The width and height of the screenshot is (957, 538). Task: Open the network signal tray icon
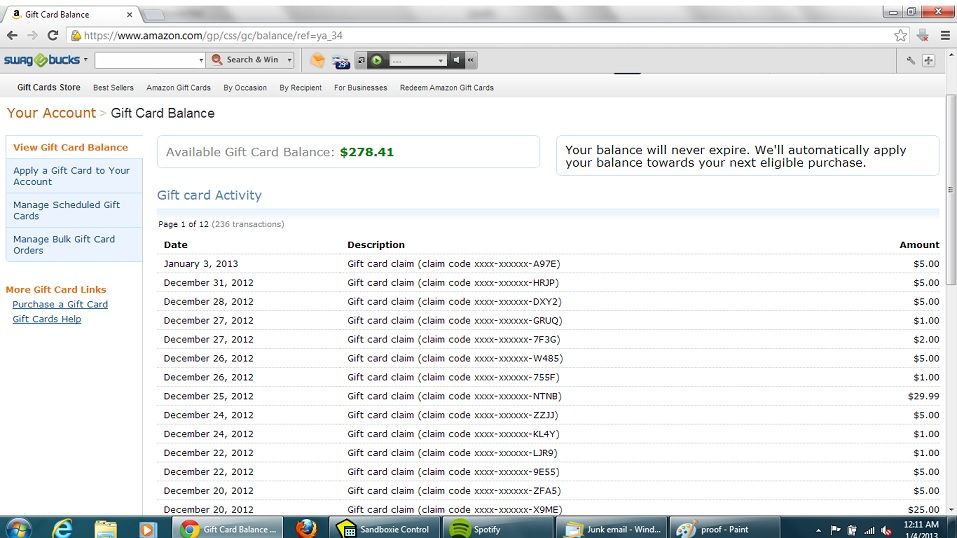pyautogui.click(x=869, y=531)
